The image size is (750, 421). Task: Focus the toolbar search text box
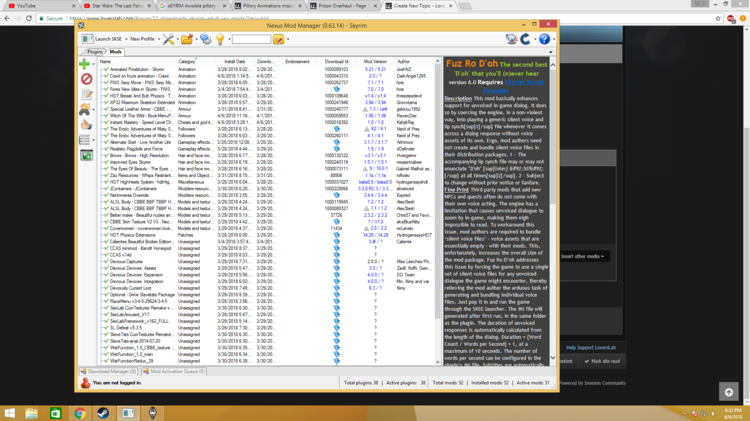pos(252,39)
